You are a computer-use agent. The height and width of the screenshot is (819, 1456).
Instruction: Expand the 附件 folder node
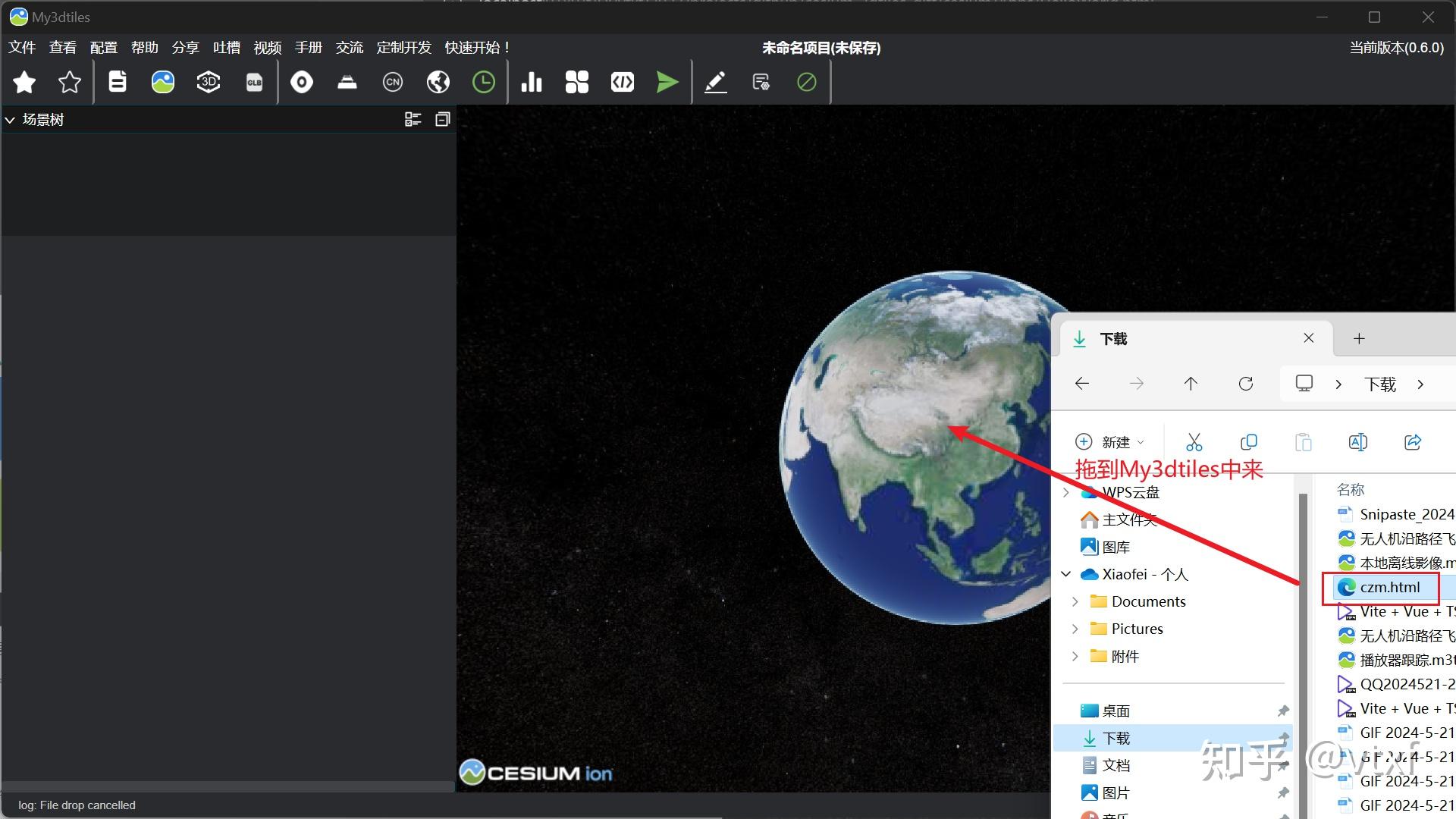[x=1075, y=656]
